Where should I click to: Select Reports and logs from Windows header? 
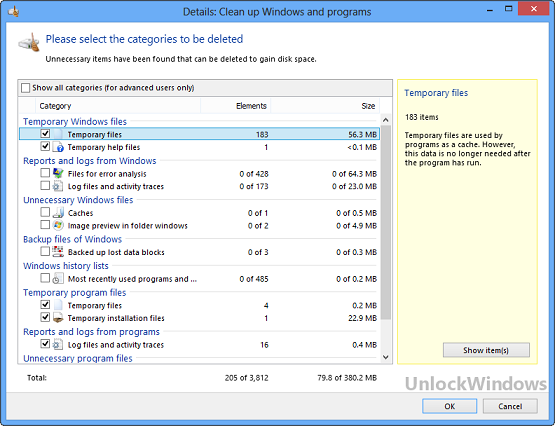click(90, 161)
